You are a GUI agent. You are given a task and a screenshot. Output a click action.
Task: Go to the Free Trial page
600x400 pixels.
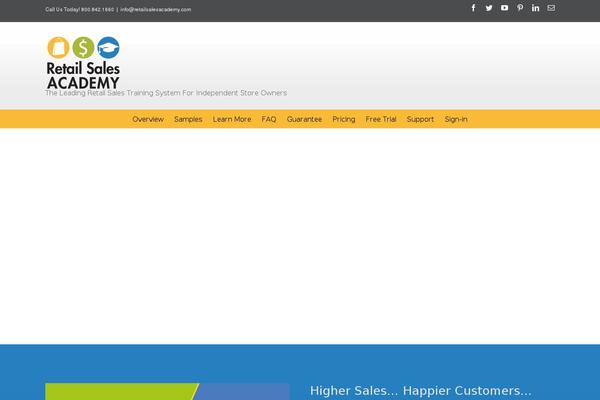click(381, 119)
